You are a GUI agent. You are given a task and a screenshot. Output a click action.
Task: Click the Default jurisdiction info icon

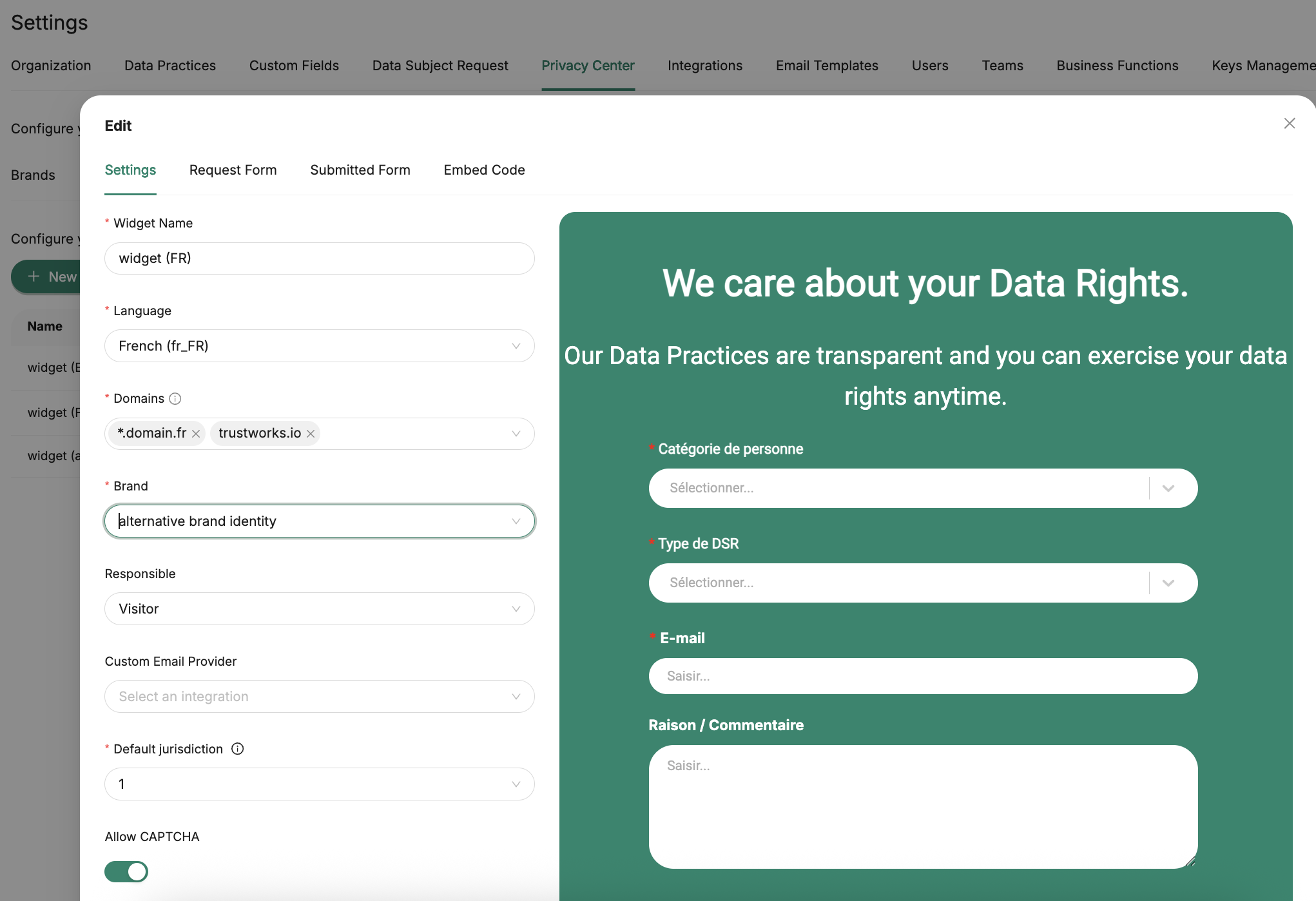click(x=237, y=749)
